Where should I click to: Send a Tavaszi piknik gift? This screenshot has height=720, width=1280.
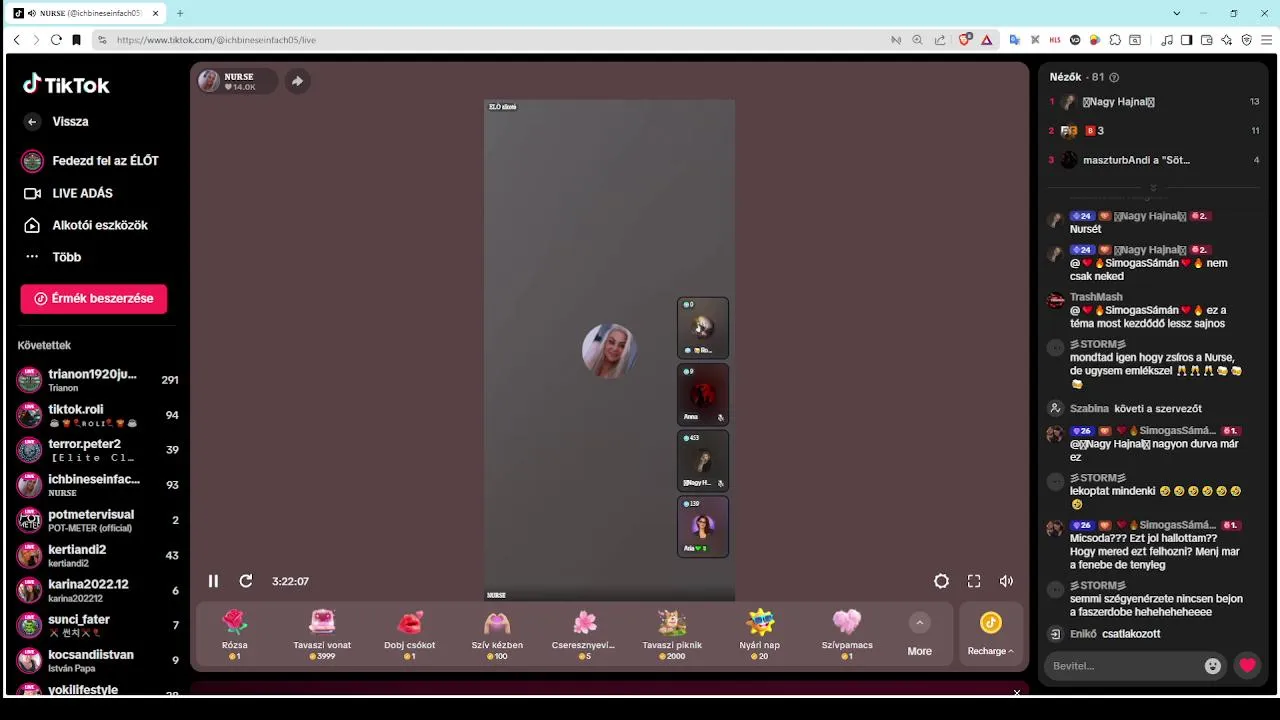[672, 634]
